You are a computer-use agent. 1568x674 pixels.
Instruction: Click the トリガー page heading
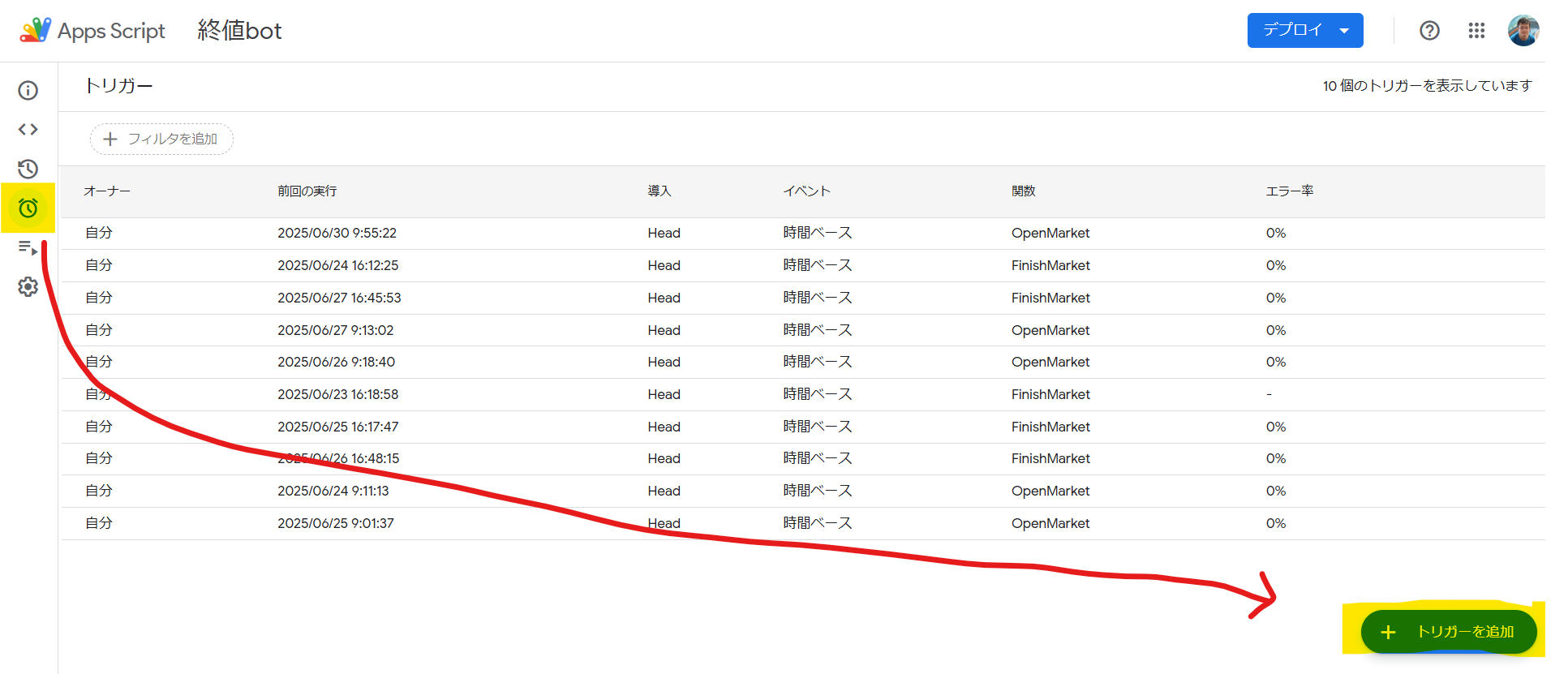[118, 86]
